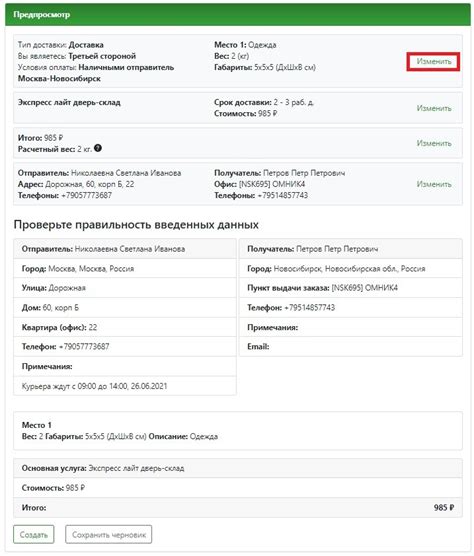Select sender table row Телефон: +79057773687
This screenshot has height=556, width=474.
pos(125,346)
